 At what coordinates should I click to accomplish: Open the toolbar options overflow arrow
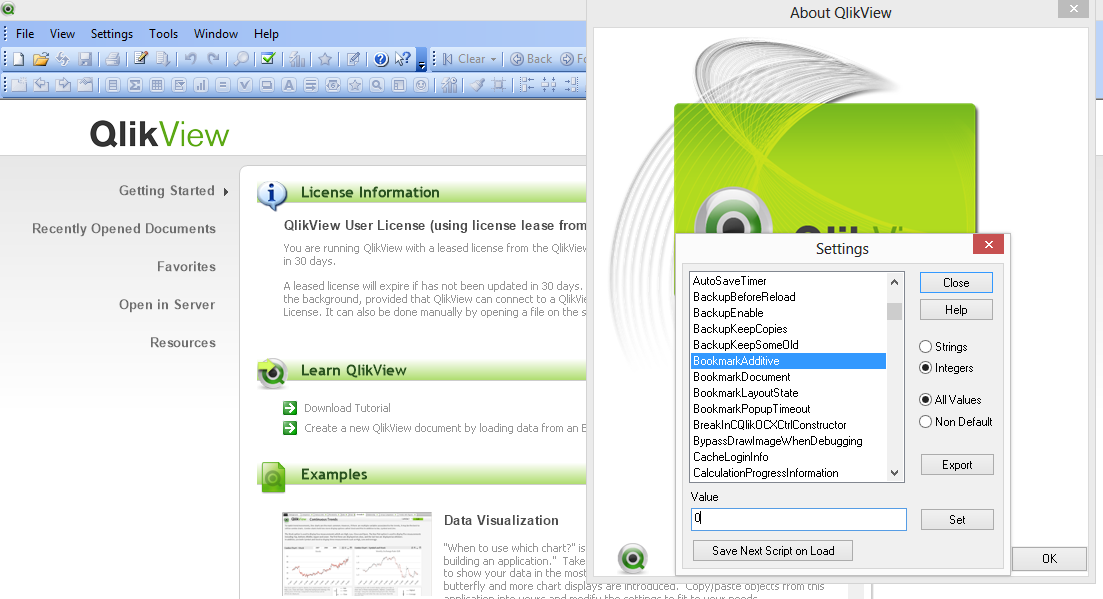tap(421, 60)
